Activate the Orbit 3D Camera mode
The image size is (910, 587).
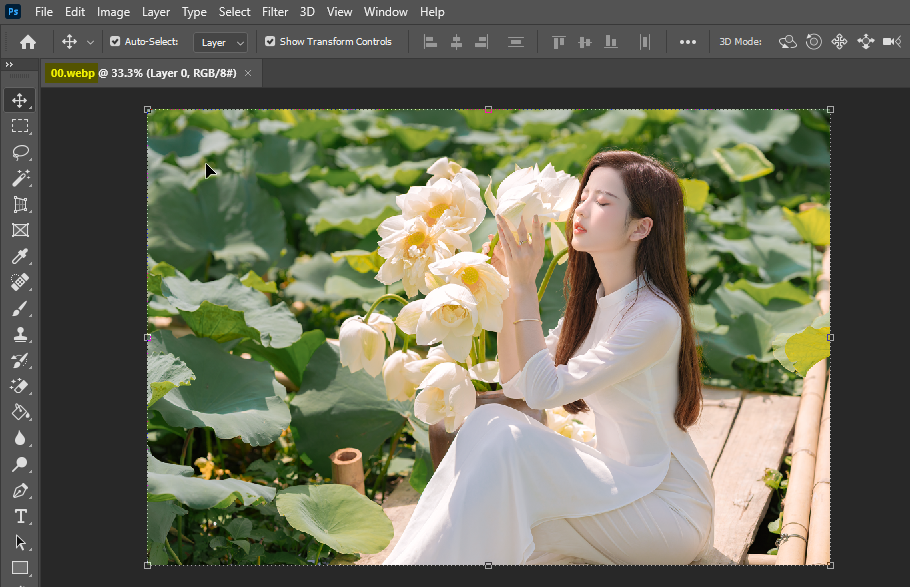[788, 41]
